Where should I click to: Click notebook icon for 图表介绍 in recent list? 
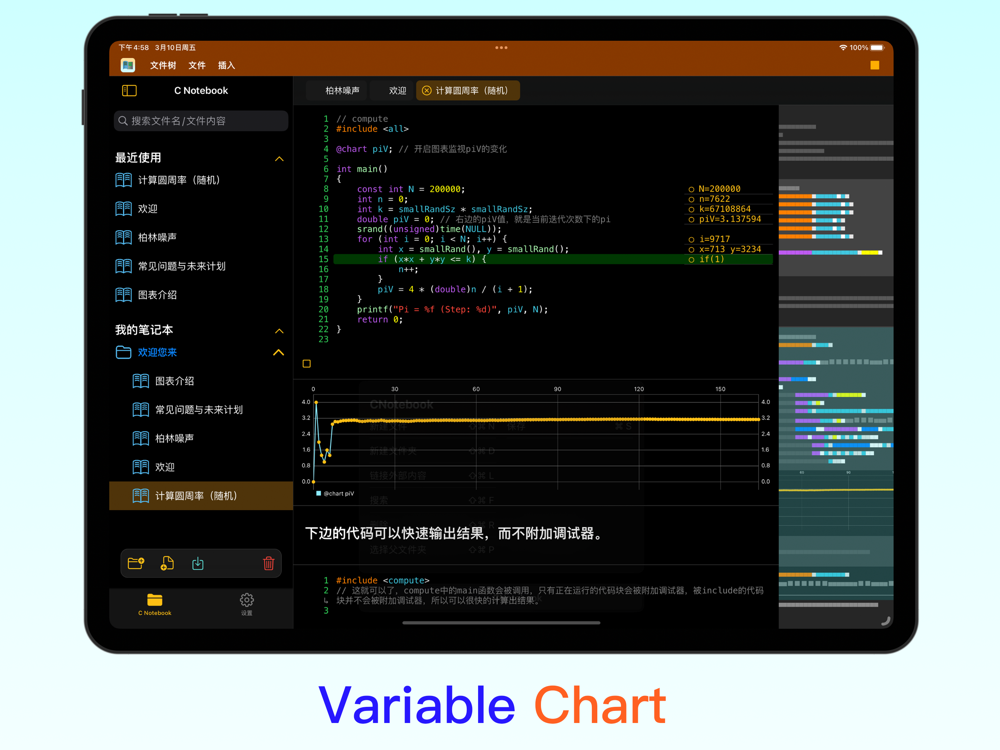pos(124,295)
